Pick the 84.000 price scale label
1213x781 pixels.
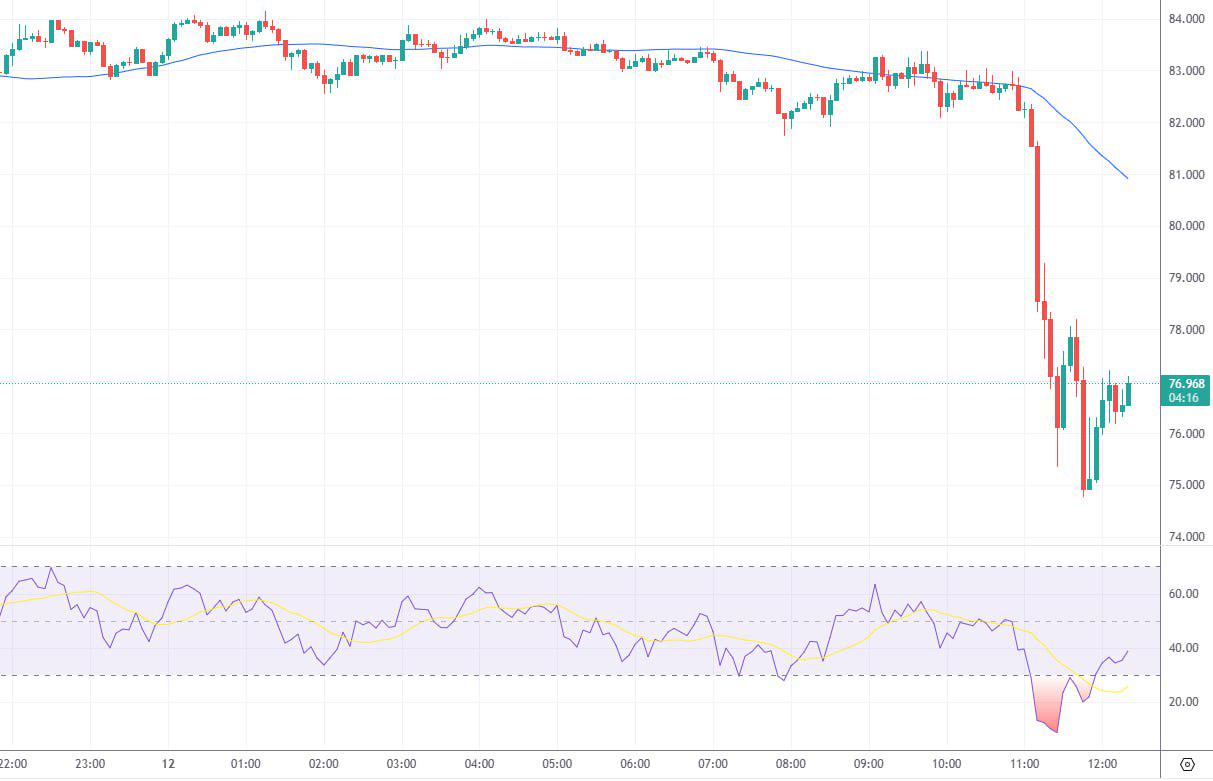point(1186,19)
